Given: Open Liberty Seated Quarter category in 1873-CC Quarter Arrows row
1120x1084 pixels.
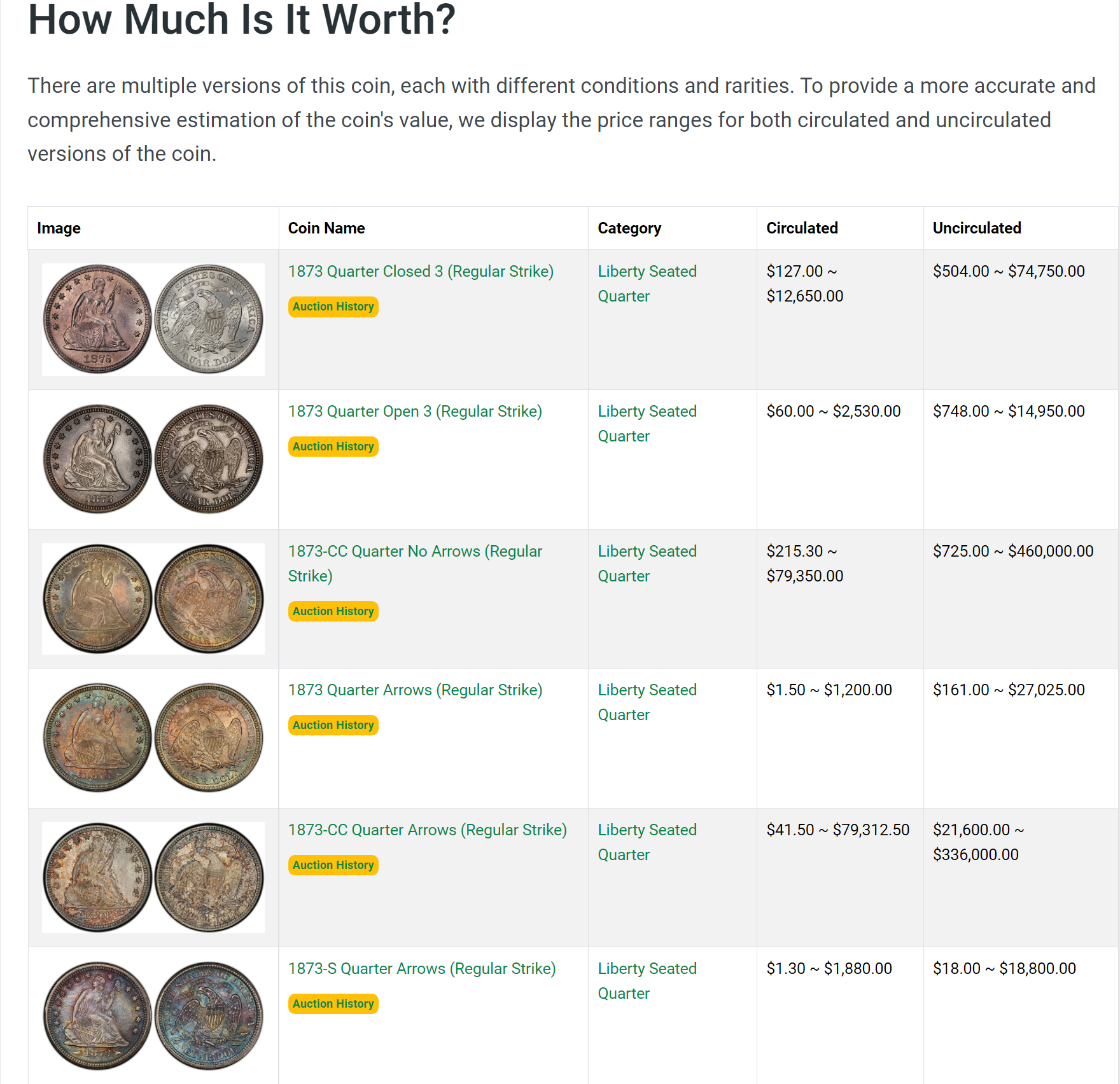Looking at the screenshot, I should click(647, 842).
